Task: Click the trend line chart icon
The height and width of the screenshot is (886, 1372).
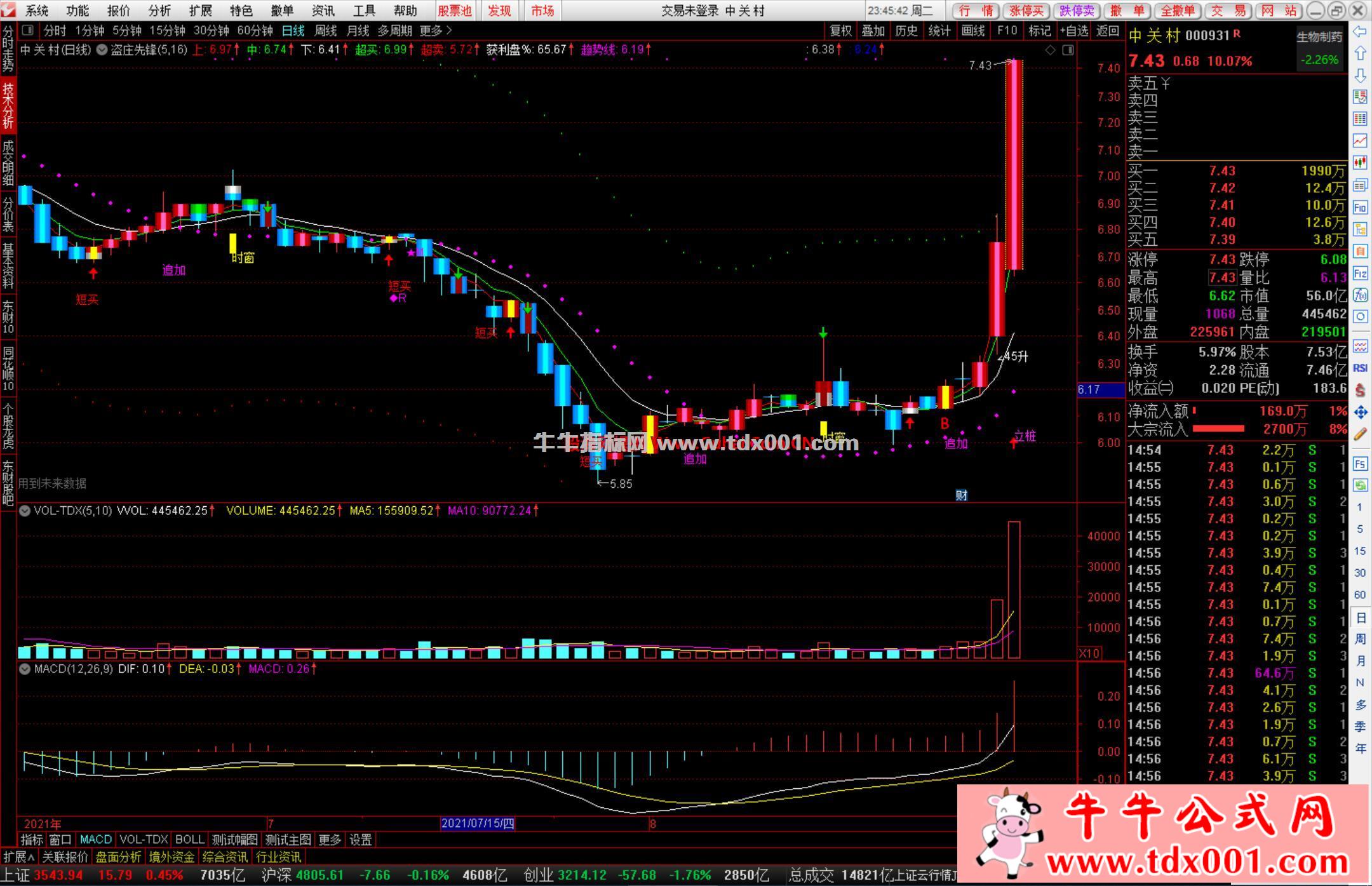Action: tap(1360, 140)
